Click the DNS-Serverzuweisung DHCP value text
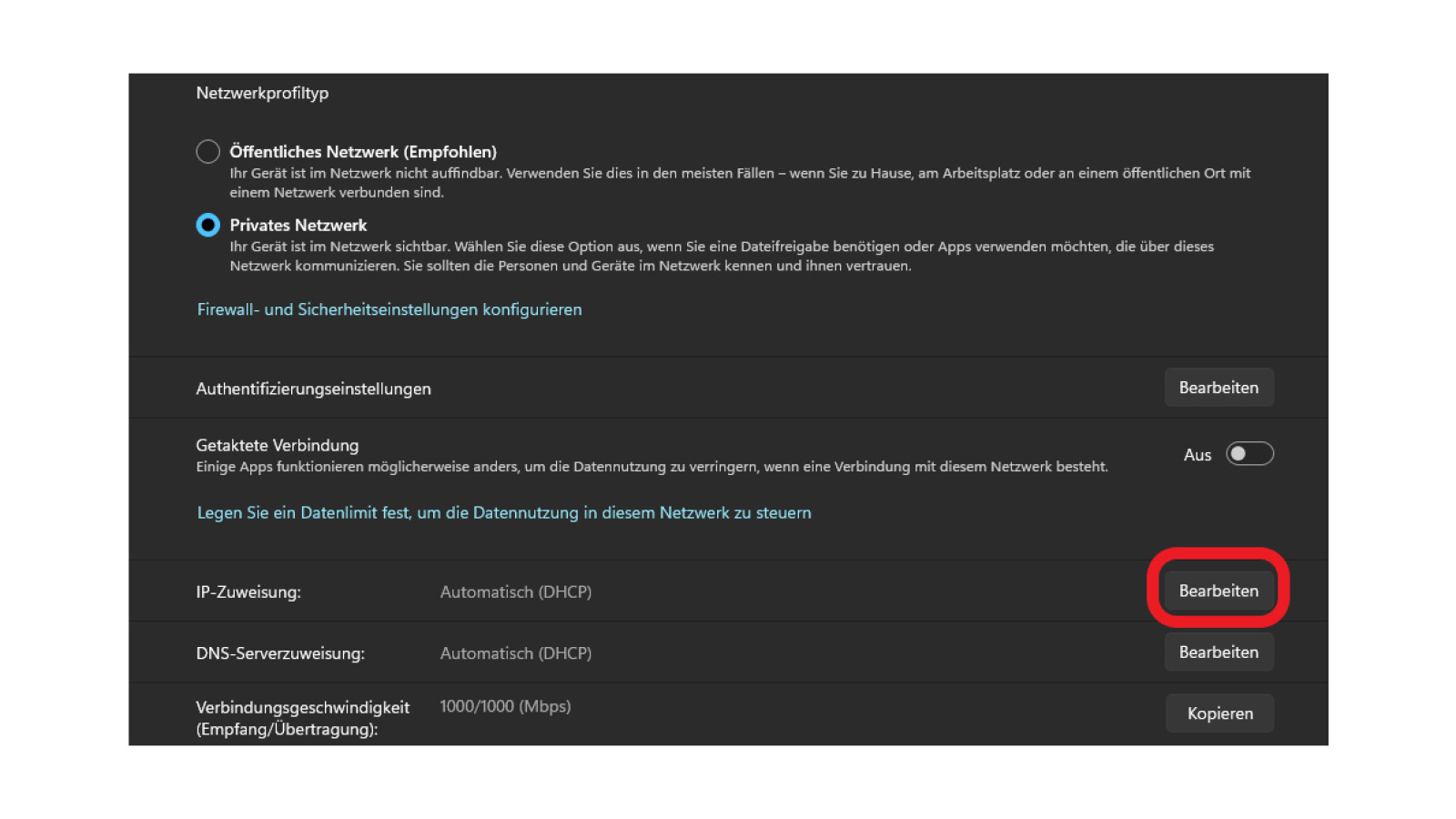 point(515,652)
